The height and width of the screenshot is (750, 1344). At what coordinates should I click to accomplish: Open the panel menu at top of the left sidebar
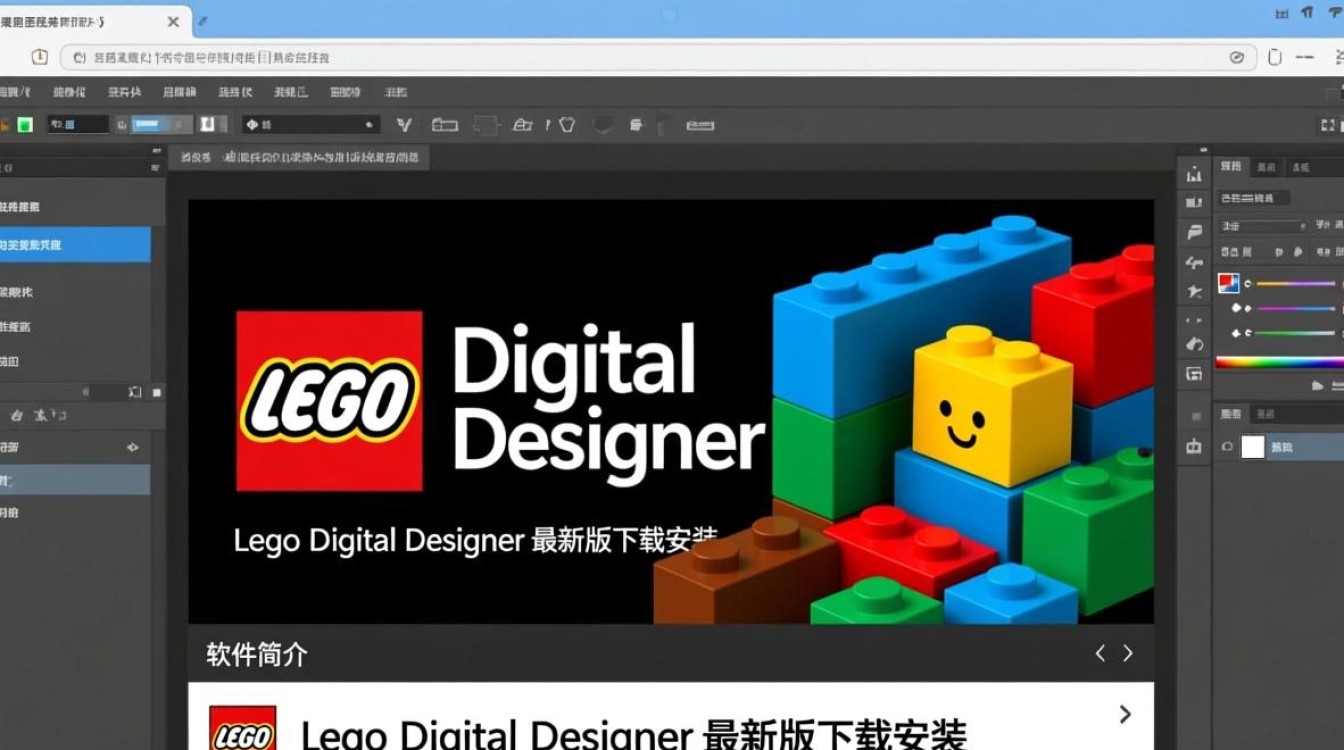pyautogui.click(x=157, y=167)
